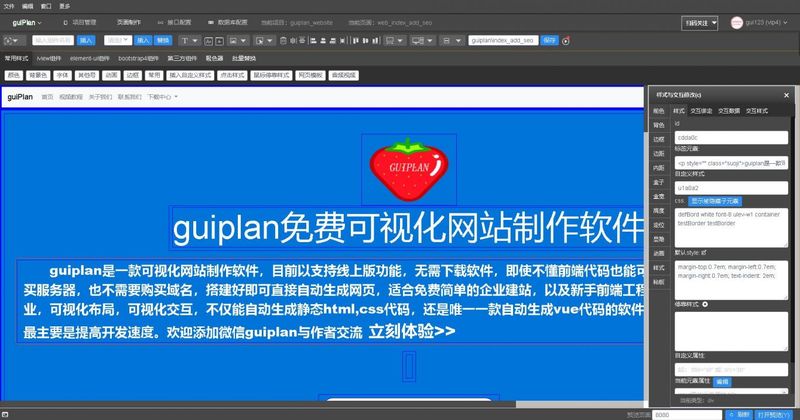Click align right edges icon
The image size is (800, 420).
click(332, 40)
